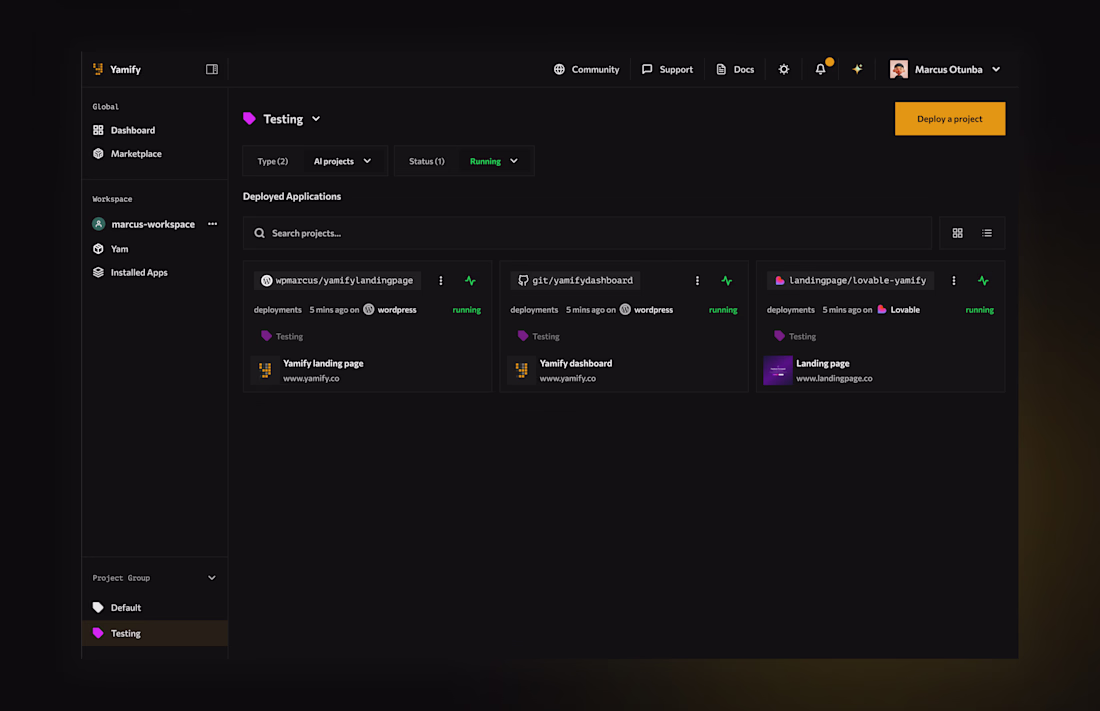This screenshot has width=1100, height=711.
Task: Click running status on landingpage/lovable-yamify card
Action: pos(979,310)
